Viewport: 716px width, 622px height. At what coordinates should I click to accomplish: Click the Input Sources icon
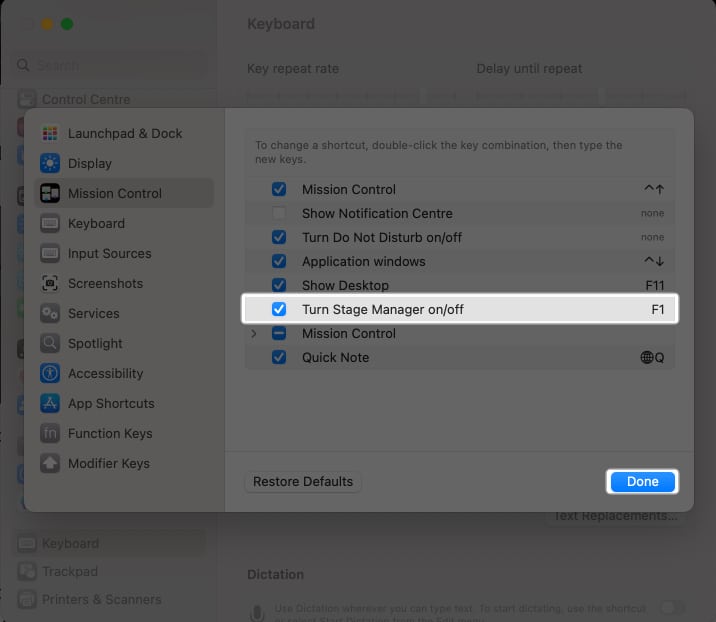50,253
